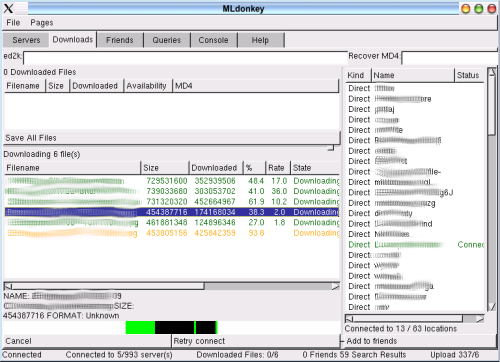
Task: Sort downloading list by Filename header
Action: coord(72,168)
